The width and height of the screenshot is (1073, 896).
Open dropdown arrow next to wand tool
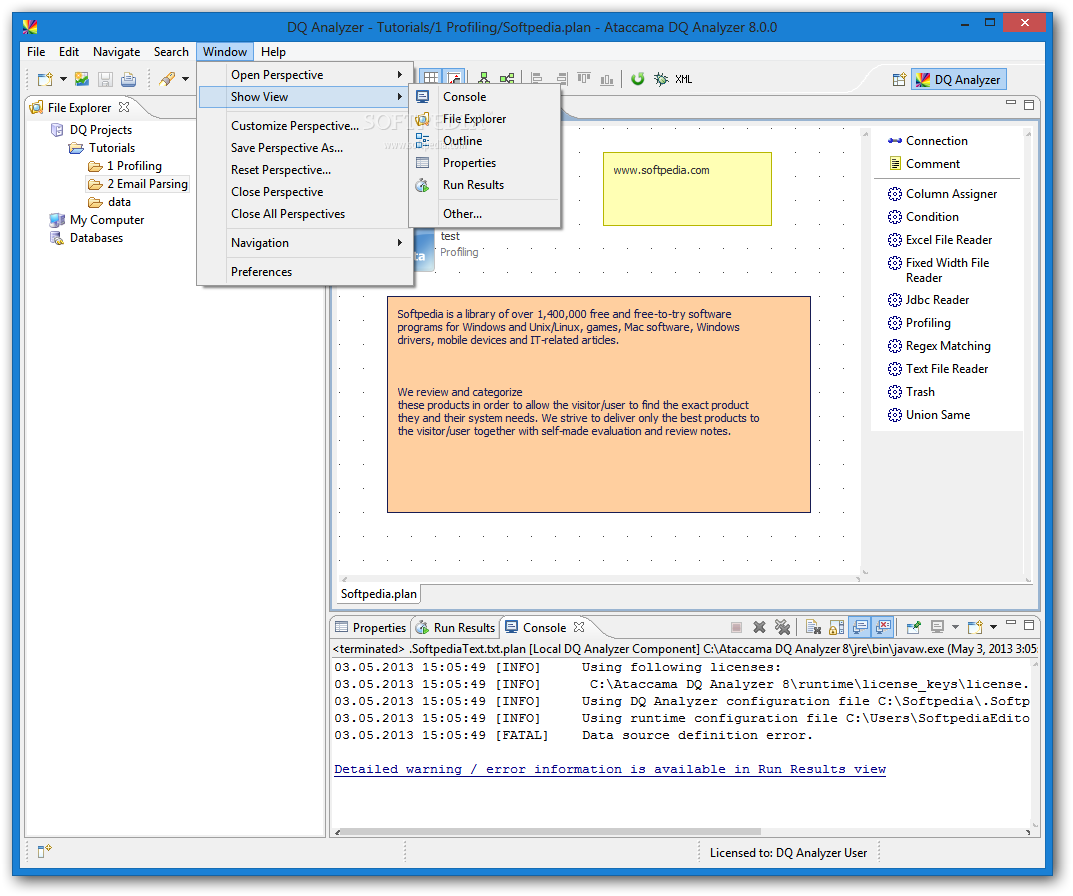[185, 79]
